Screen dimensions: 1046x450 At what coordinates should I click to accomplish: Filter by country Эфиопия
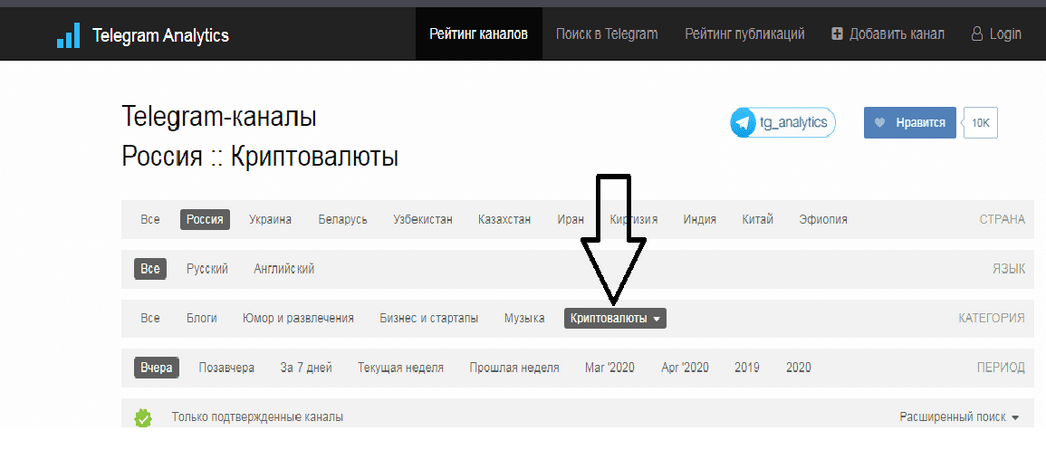pyautogui.click(x=823, y=219)
